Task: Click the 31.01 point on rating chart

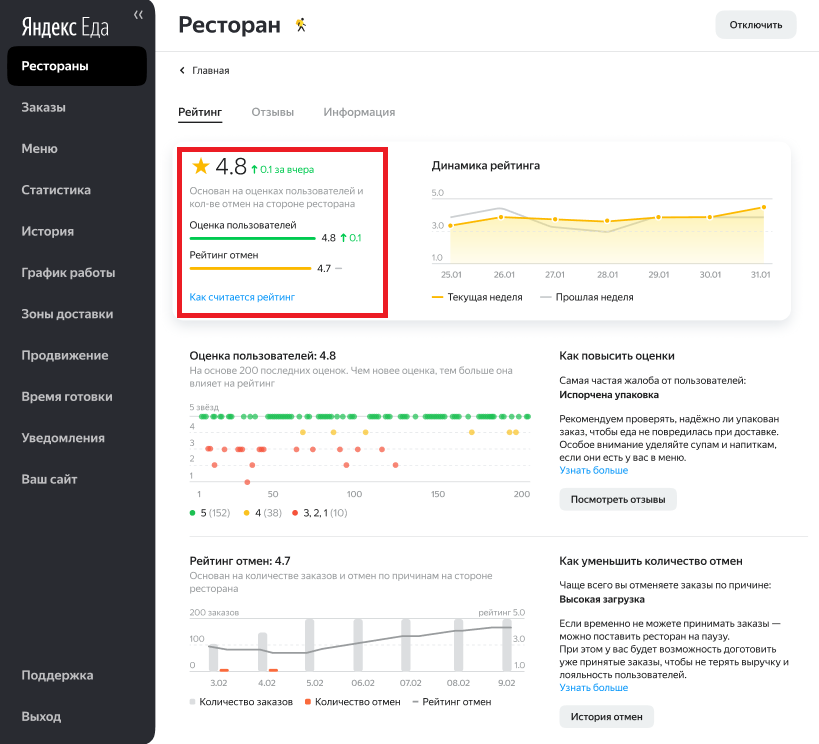Action: 763,208
